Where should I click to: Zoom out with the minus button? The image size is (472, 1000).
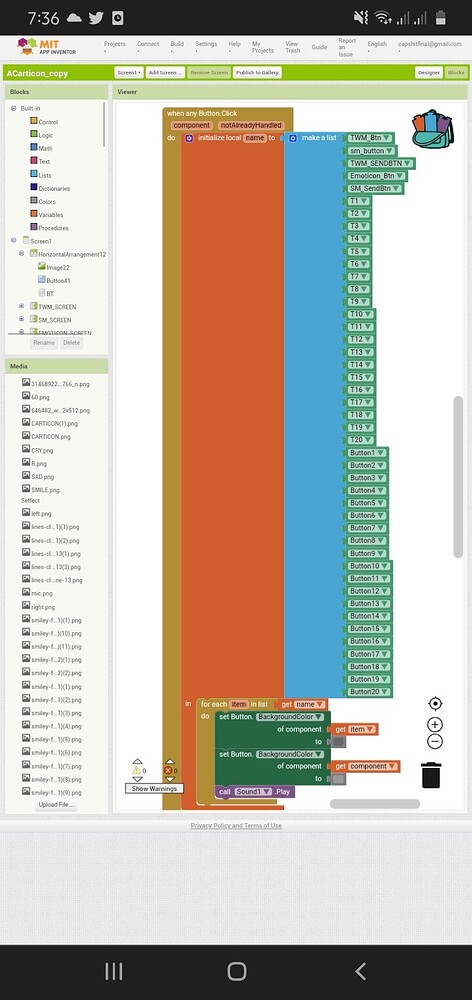tap(435, 741)
